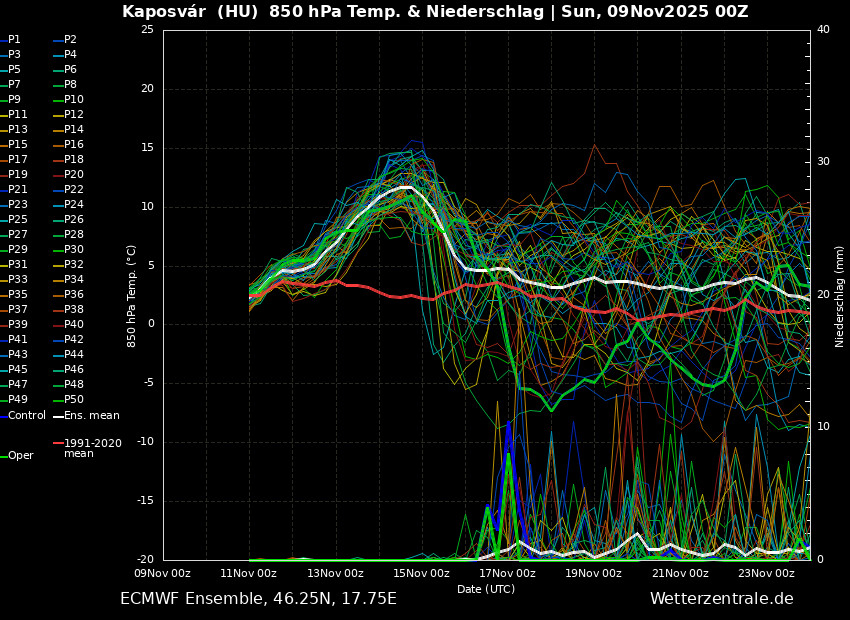Pick the P36 legend entry
Viewport: 850px width, 620px height.
point(74,295)
